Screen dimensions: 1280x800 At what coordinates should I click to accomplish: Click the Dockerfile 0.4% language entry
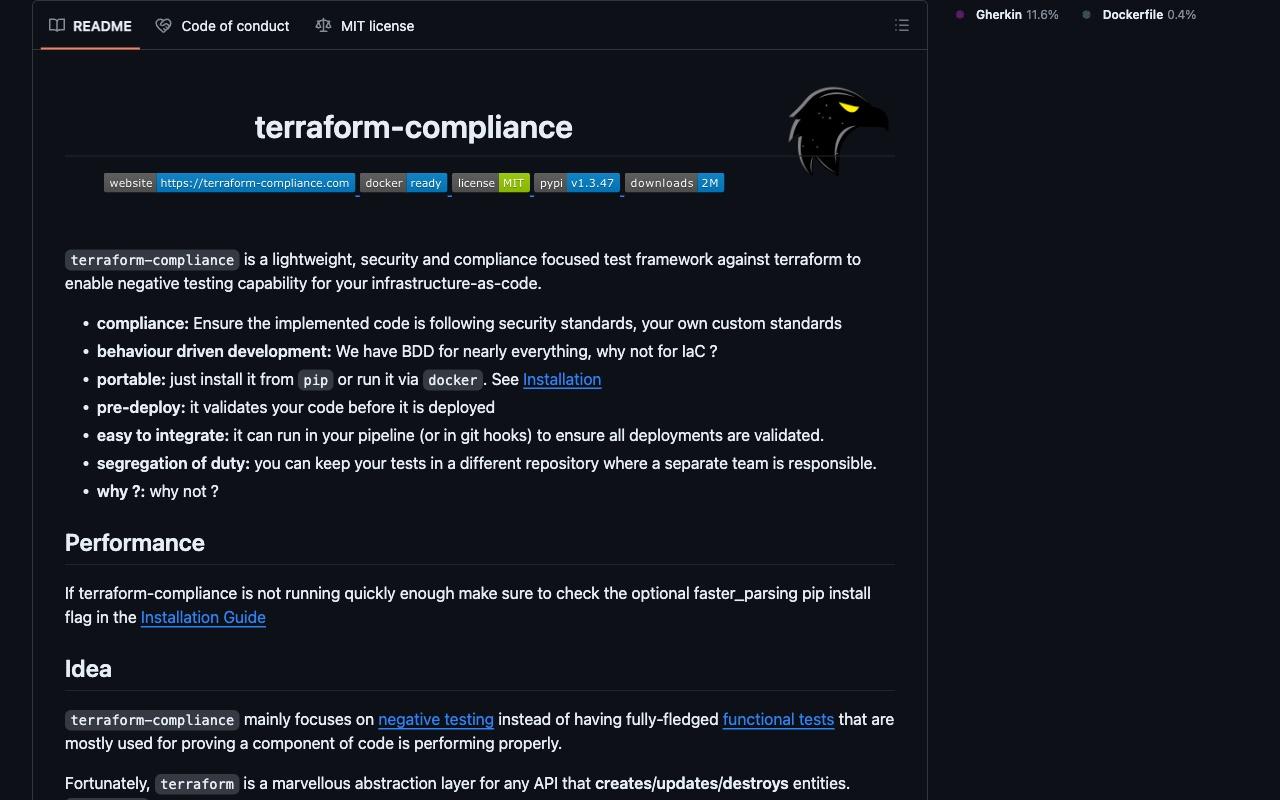pyautogui.click(x=1139, y=15)
